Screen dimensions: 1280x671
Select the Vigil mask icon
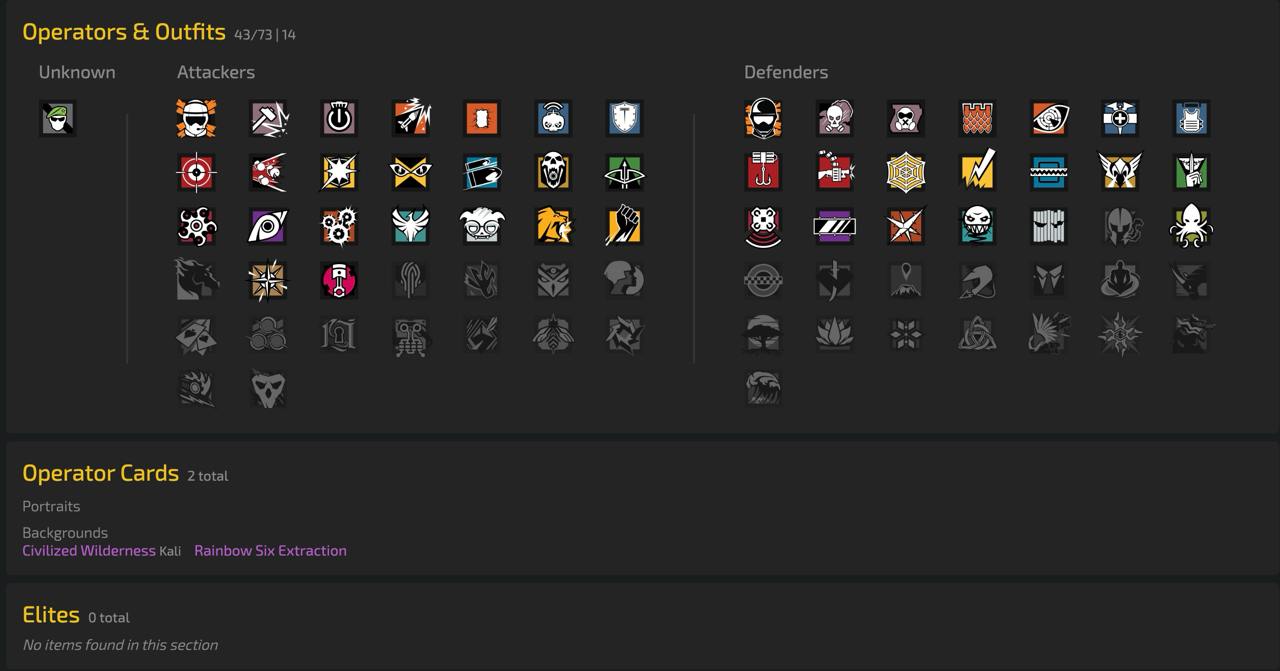coord(1049,226)
